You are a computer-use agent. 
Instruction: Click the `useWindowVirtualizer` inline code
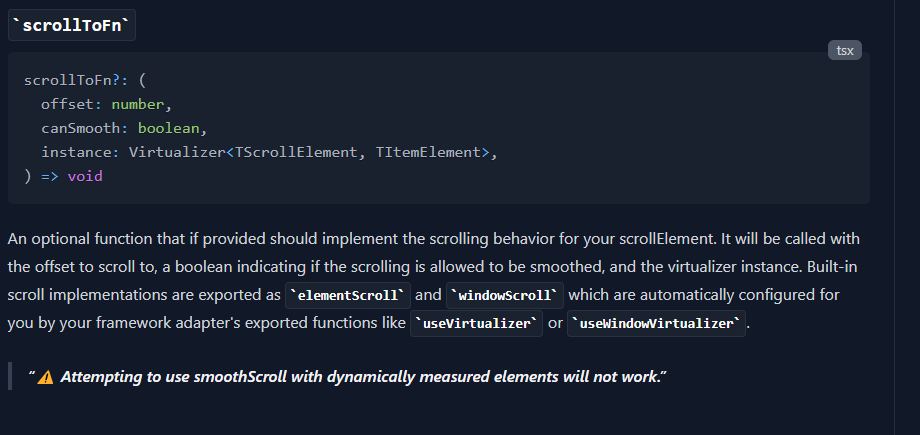click(656, 323)
